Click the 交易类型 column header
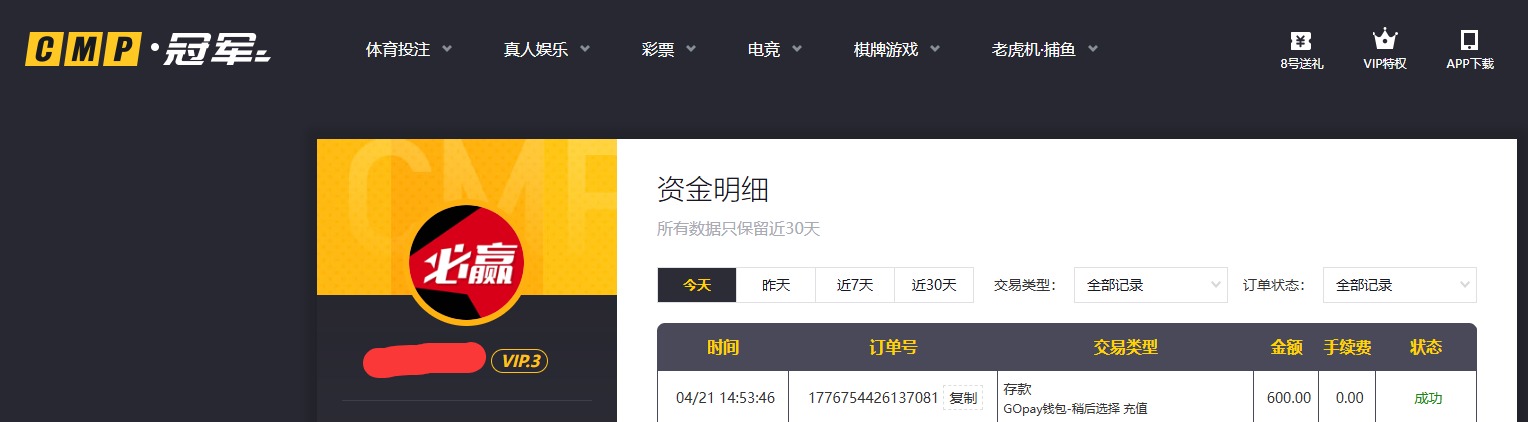This screenshot has width=1528, height=422. [1126, 347]
